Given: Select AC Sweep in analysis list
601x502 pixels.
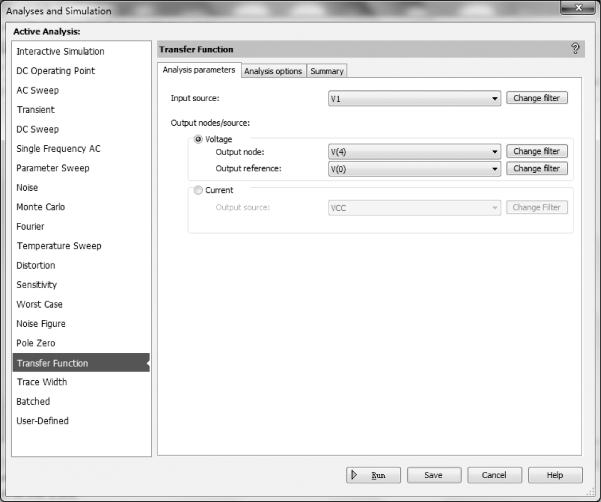Looking at the screenshot, I should pos(81,90).
